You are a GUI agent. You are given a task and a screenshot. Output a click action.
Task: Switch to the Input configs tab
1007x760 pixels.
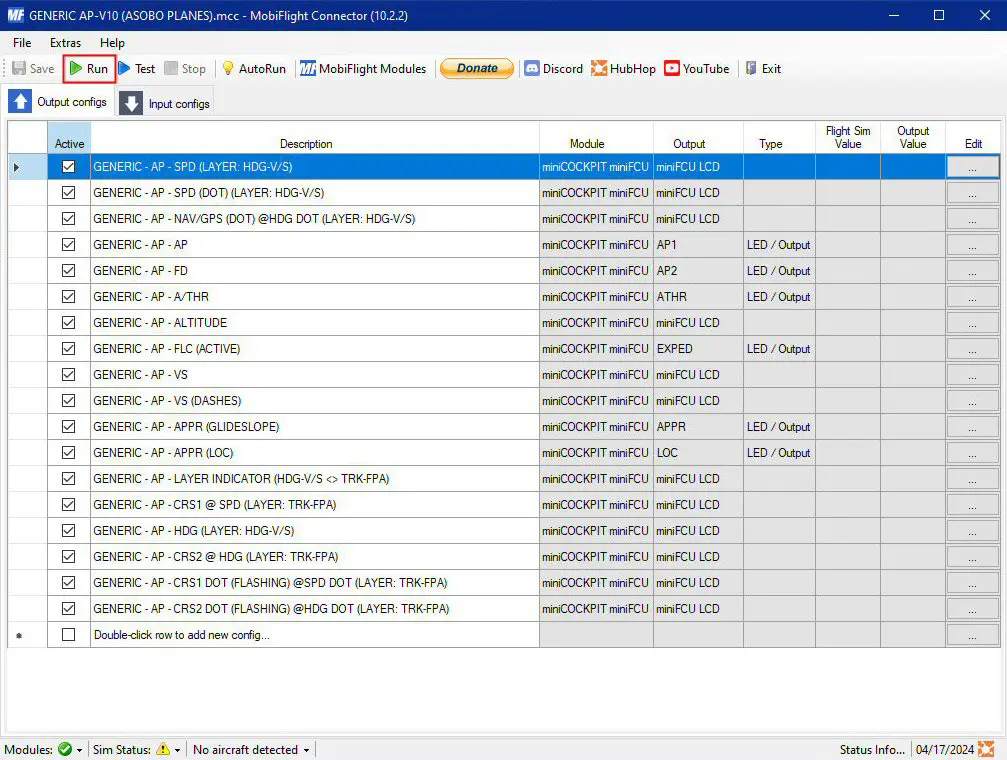(x=165, y=103)
